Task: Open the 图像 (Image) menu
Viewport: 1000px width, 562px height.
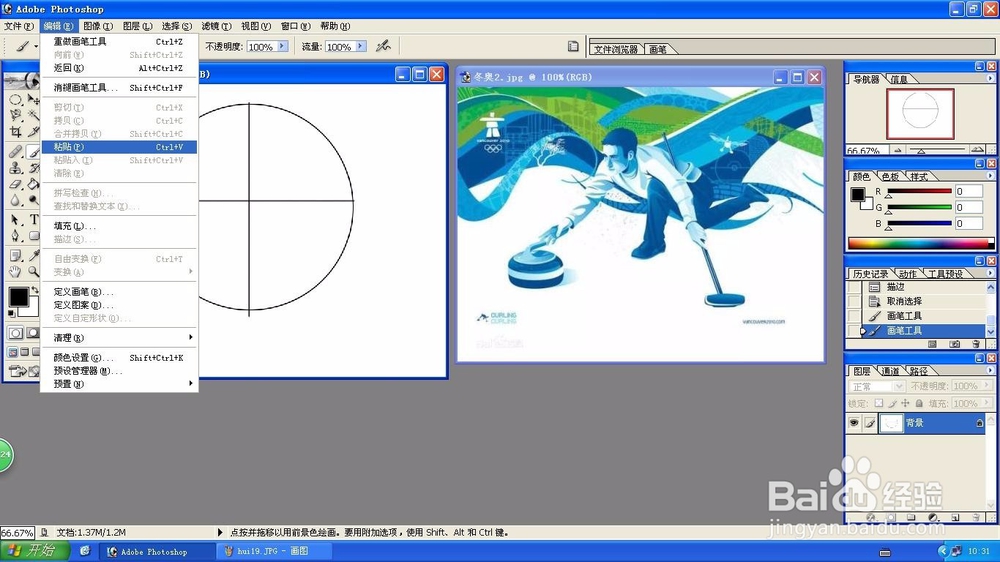Action: point(98,26)
